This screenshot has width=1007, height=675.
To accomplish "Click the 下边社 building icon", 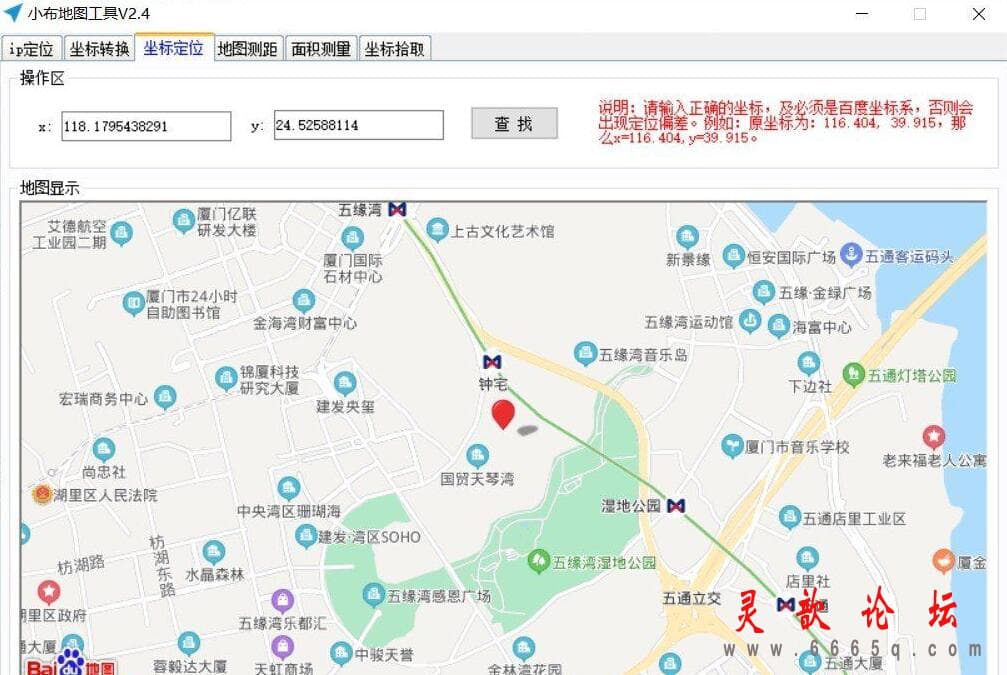I will [x=809, y=364].
